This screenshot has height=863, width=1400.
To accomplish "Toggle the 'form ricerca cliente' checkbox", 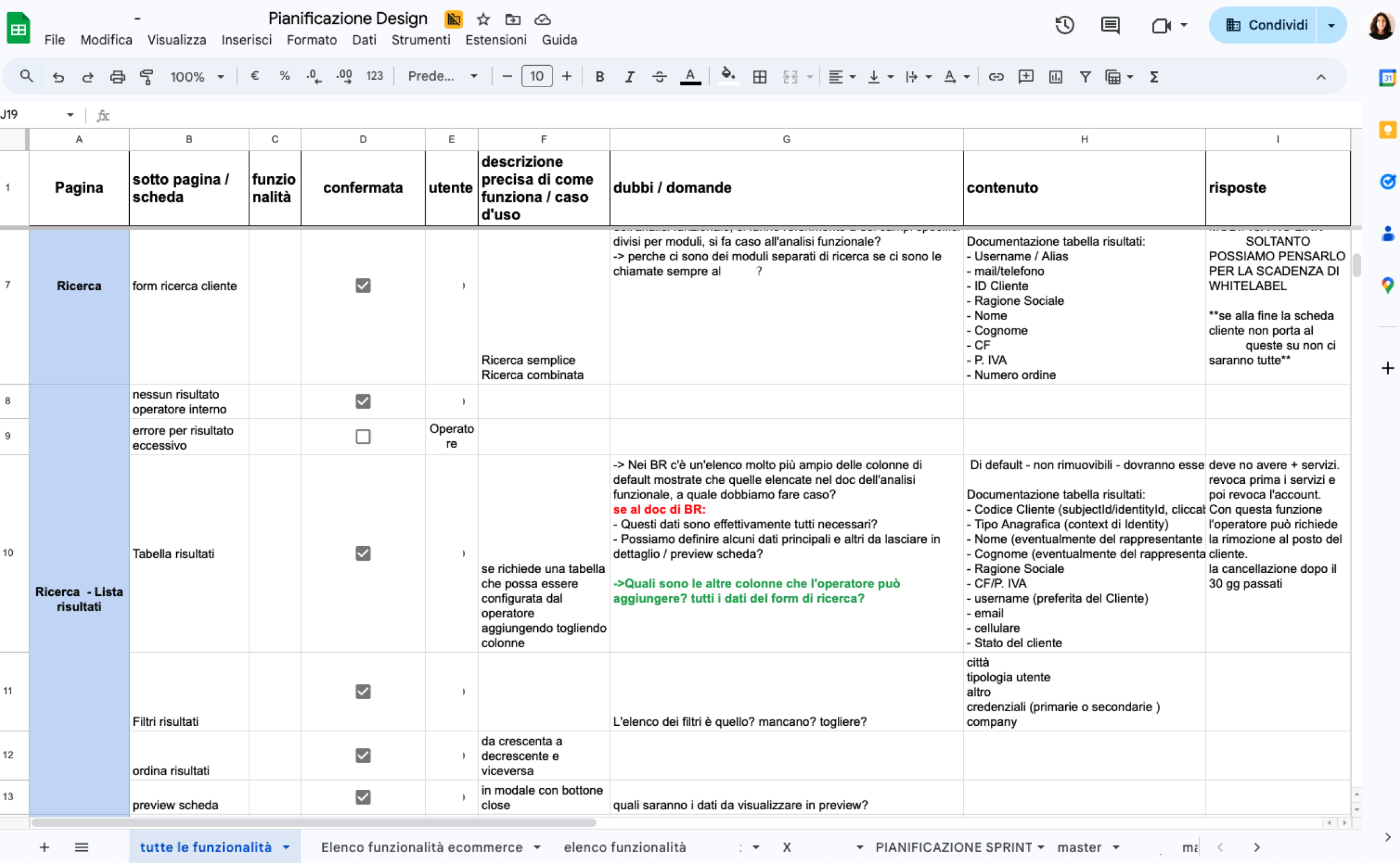I will [363, 285].
